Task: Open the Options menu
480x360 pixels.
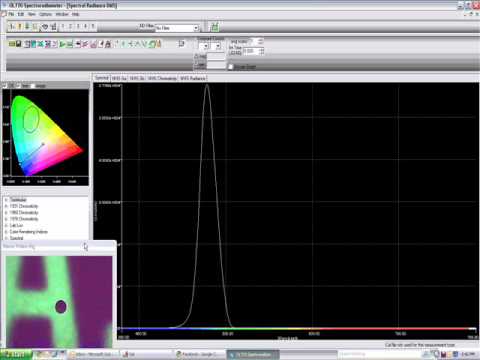Action: (x=45, y=14)
